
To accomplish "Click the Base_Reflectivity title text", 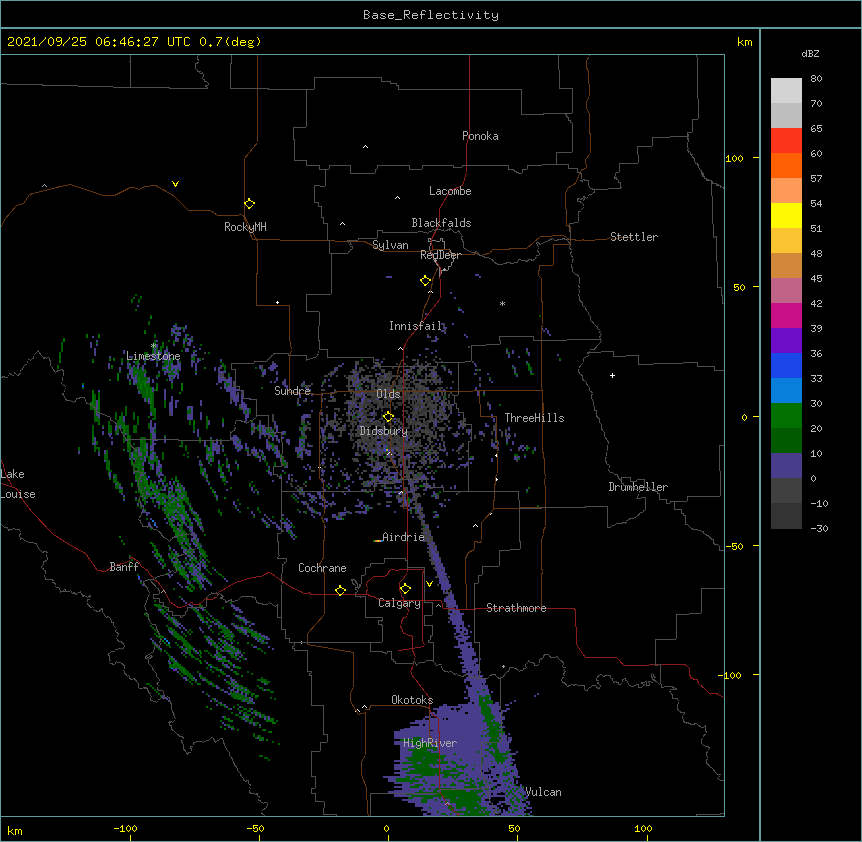I will tap(430, 15).
